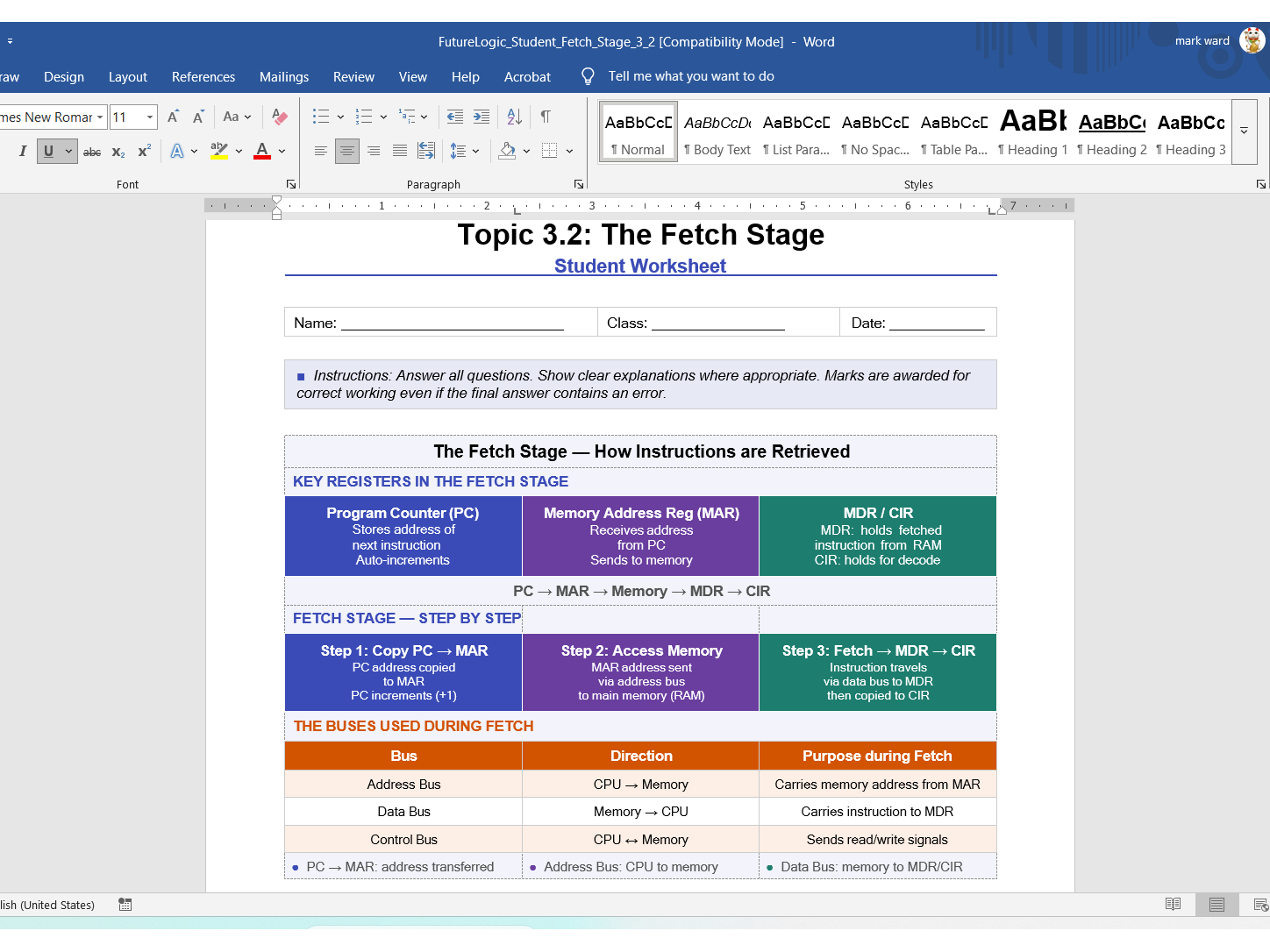
Task: Customize Quick Access Toolbar arrow
Action: [10, 41]
